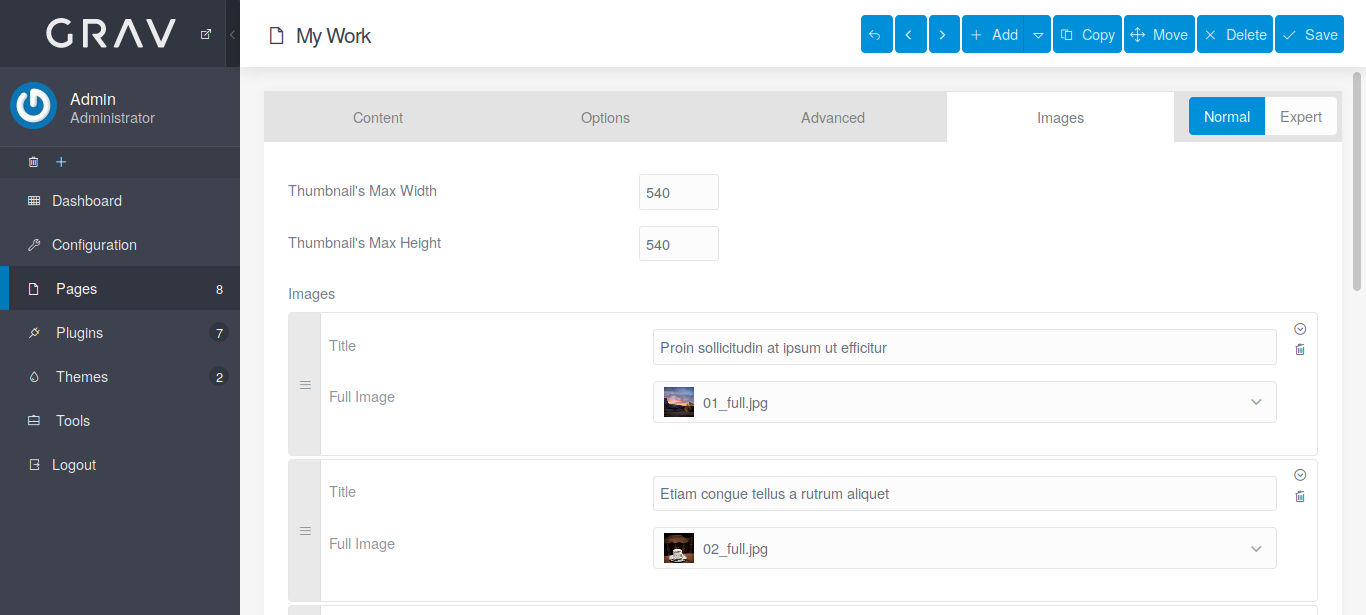Click the 'My Work' page title

(334, 36)
